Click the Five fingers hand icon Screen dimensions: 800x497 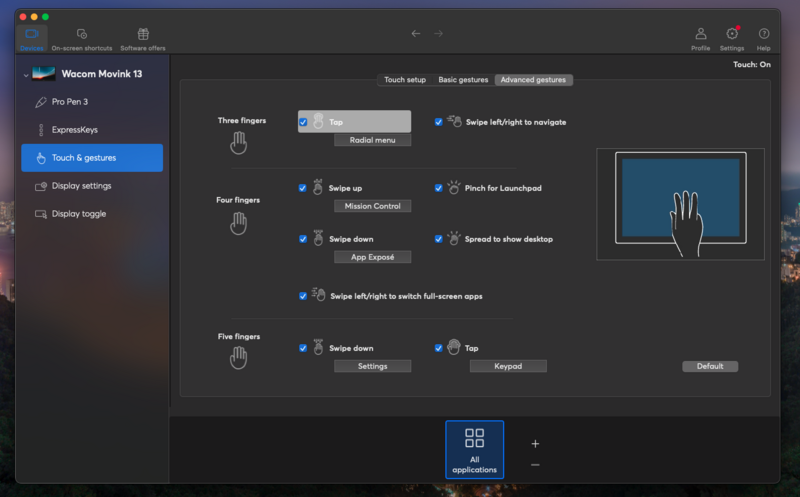click(238, 358)
